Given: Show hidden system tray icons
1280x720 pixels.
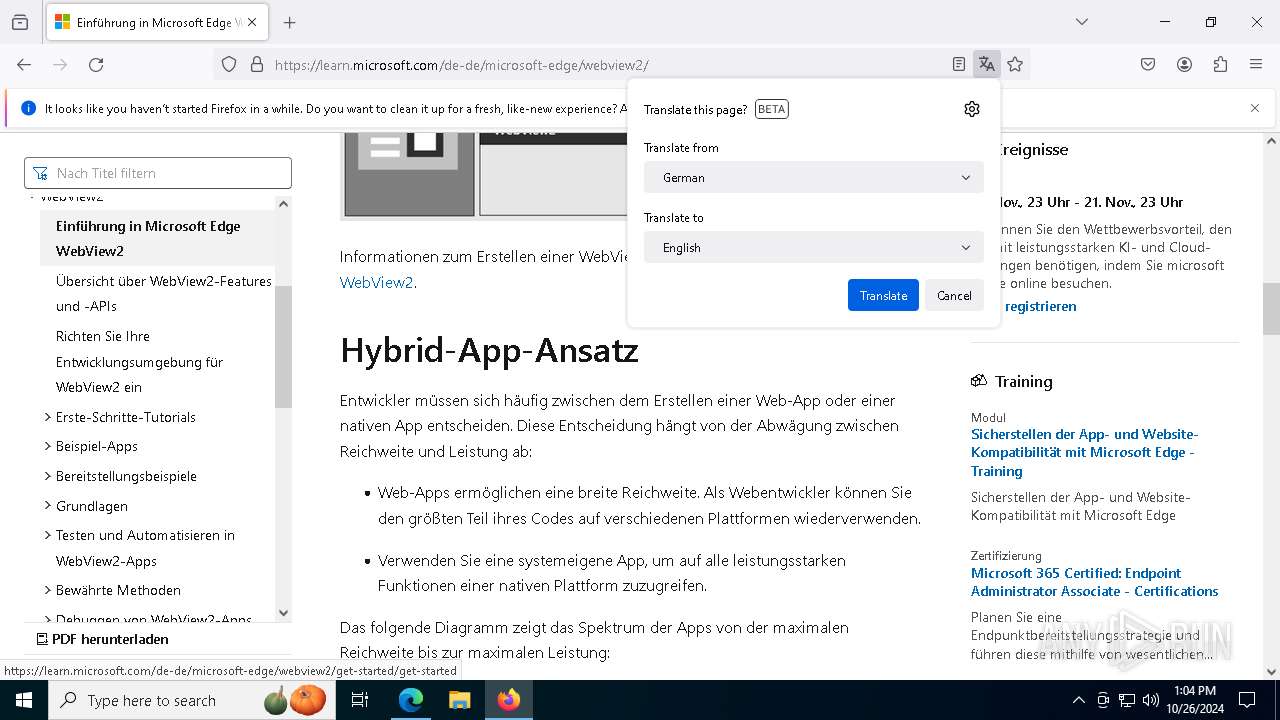Looking at the screenshot, I should click(x=1078, y=700).
